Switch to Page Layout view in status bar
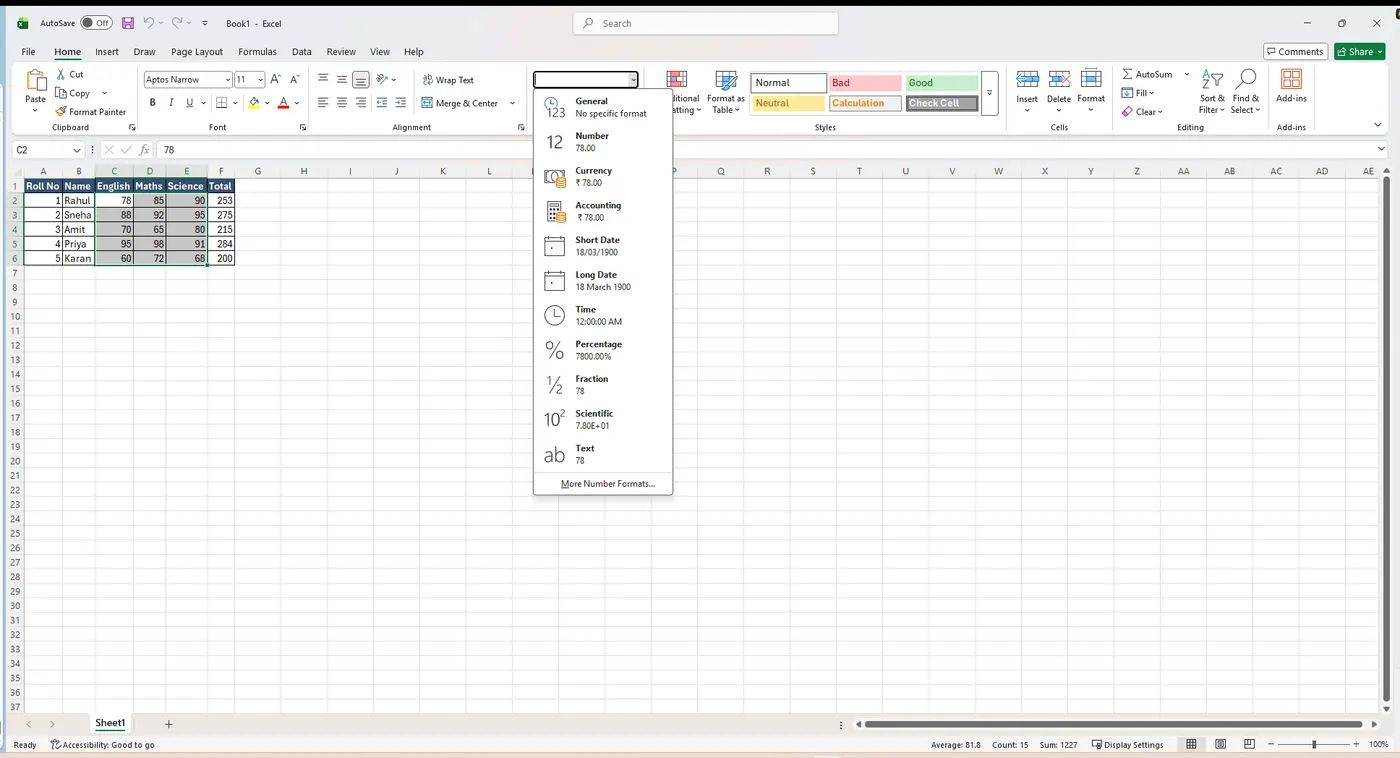 [1221, 744]
